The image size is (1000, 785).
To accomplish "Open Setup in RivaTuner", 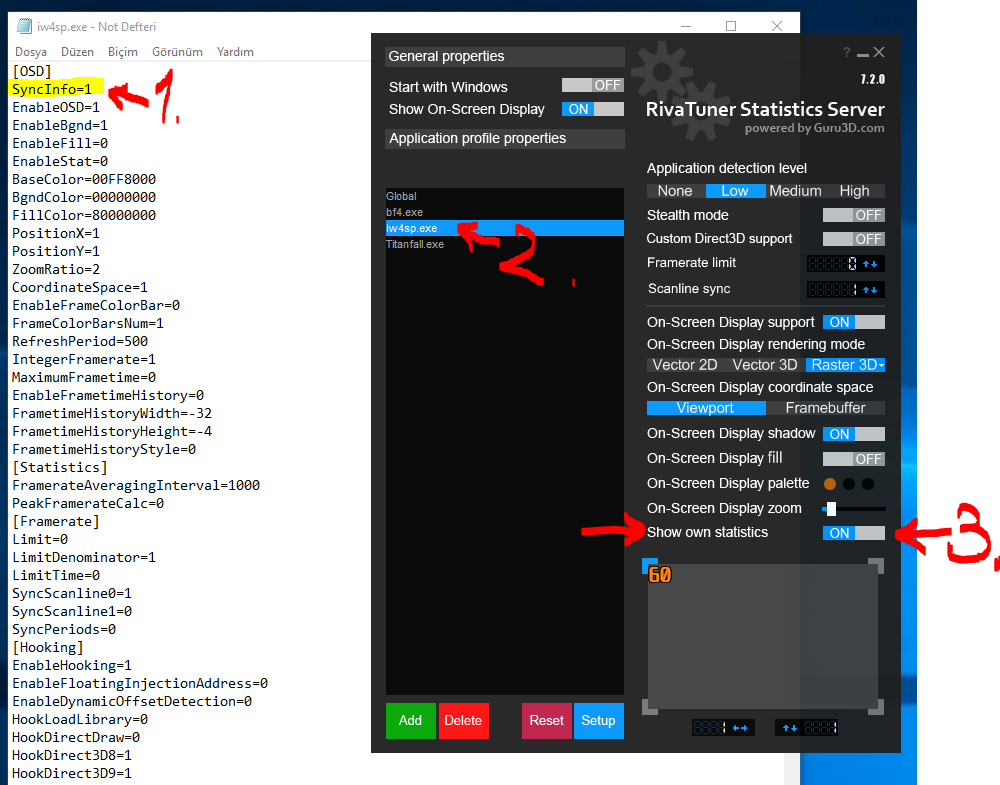I will pos(598,721).
